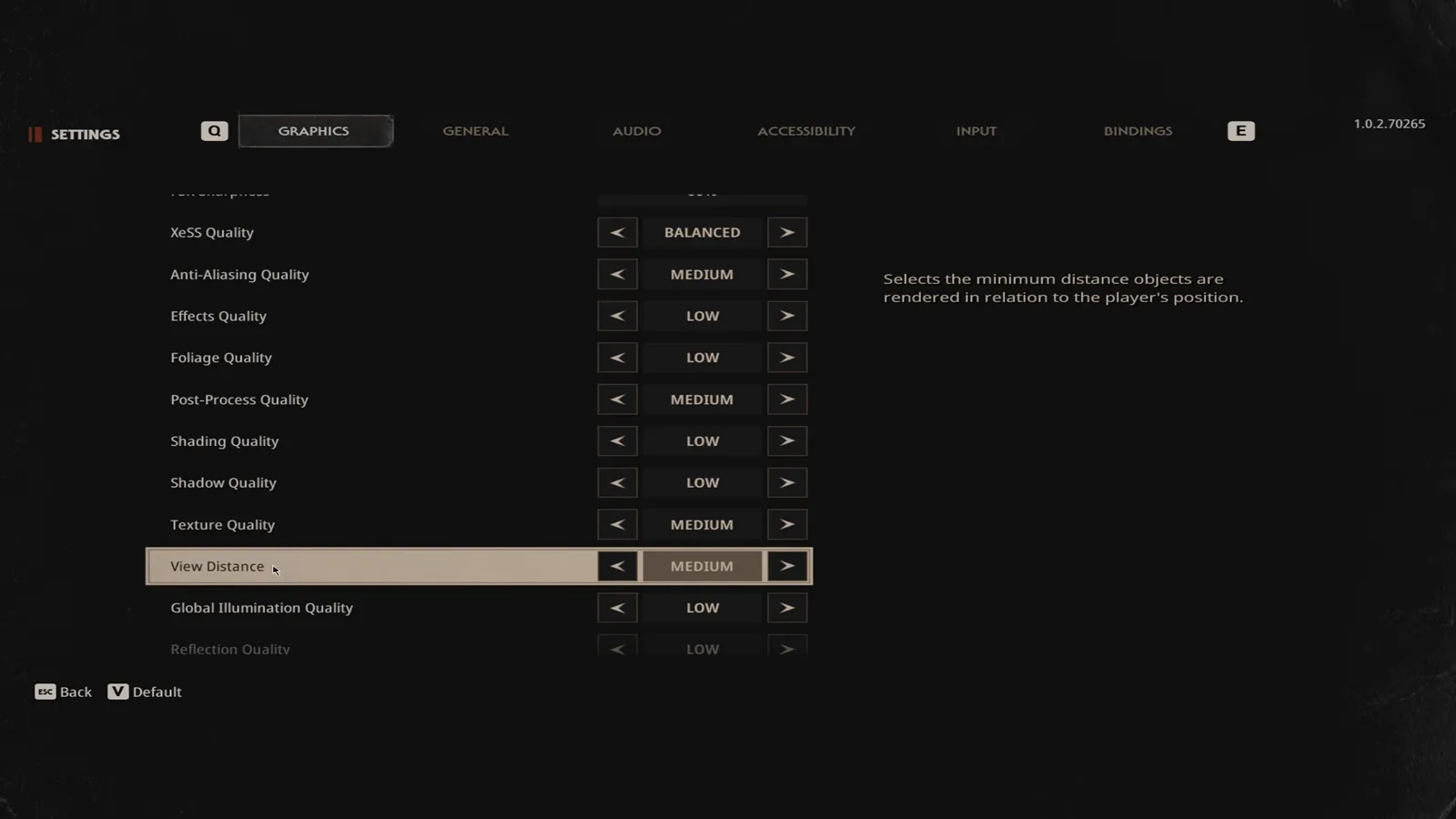
Task: Select the Shadow Quality row label
Action: click(223, 483)
